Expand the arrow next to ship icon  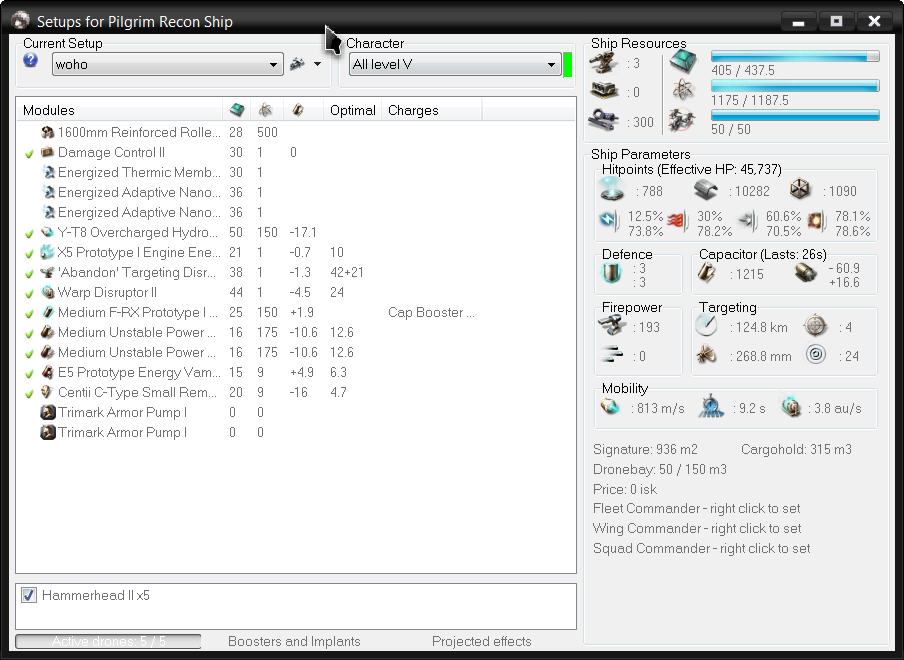point(317,64)
